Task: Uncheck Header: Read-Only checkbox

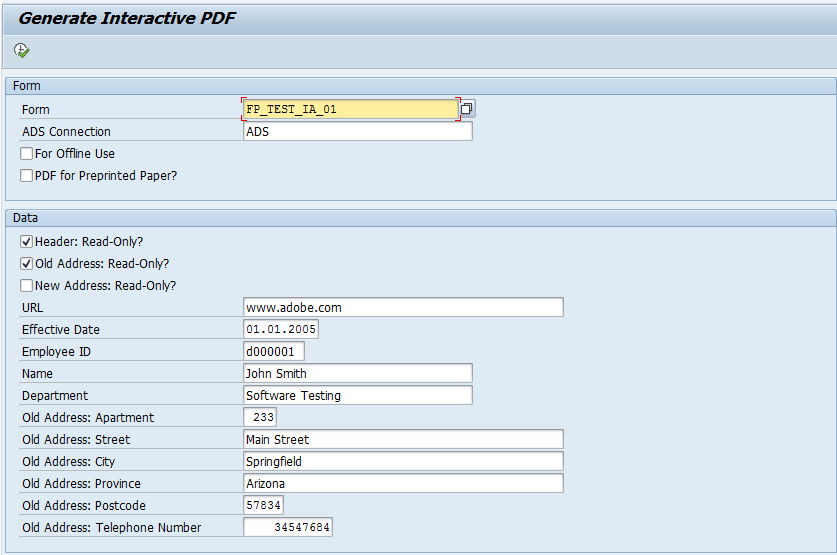Action: 26,242
